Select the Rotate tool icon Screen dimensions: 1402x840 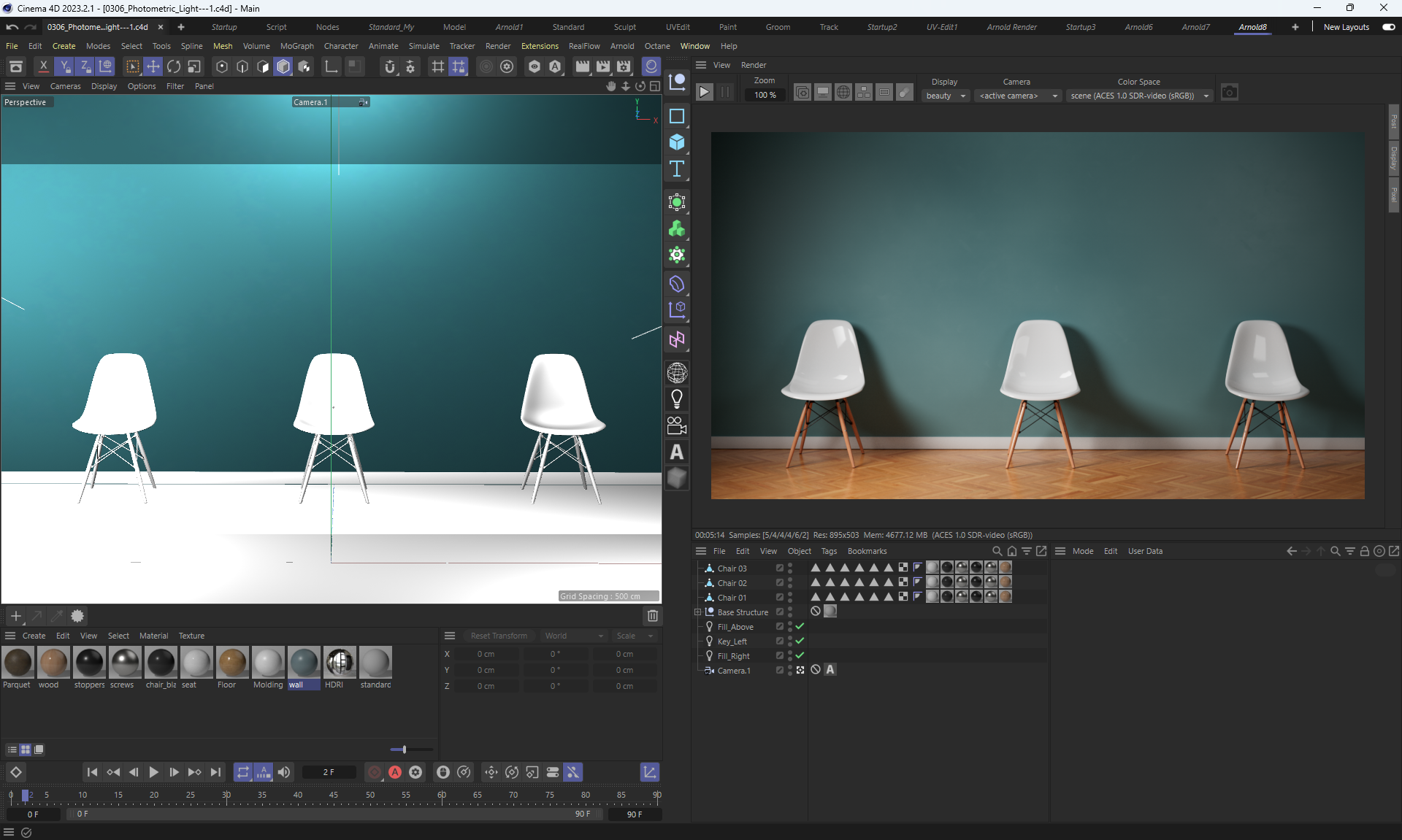pyautogui.click(x=174, y=67)
